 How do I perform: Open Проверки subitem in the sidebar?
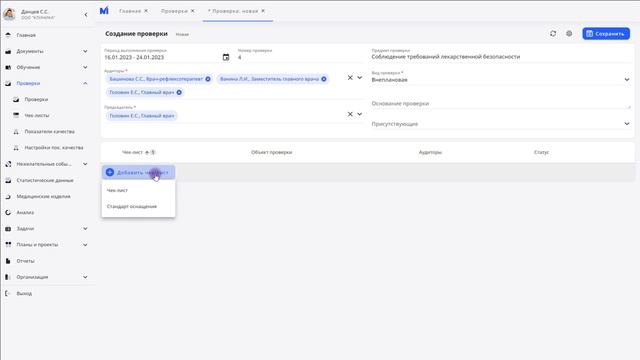pos(36,100)
